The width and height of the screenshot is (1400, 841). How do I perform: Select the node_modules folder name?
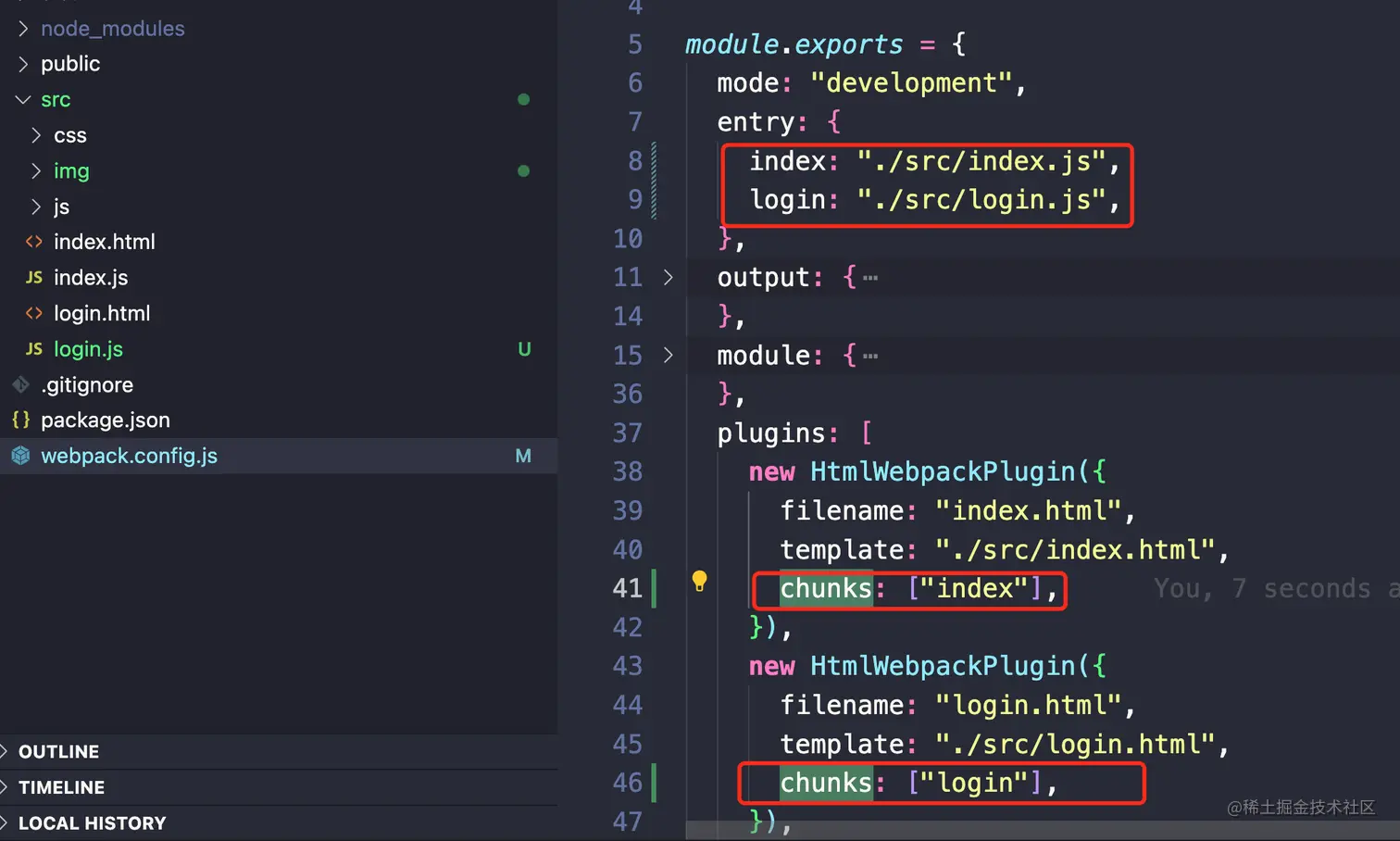113,29
